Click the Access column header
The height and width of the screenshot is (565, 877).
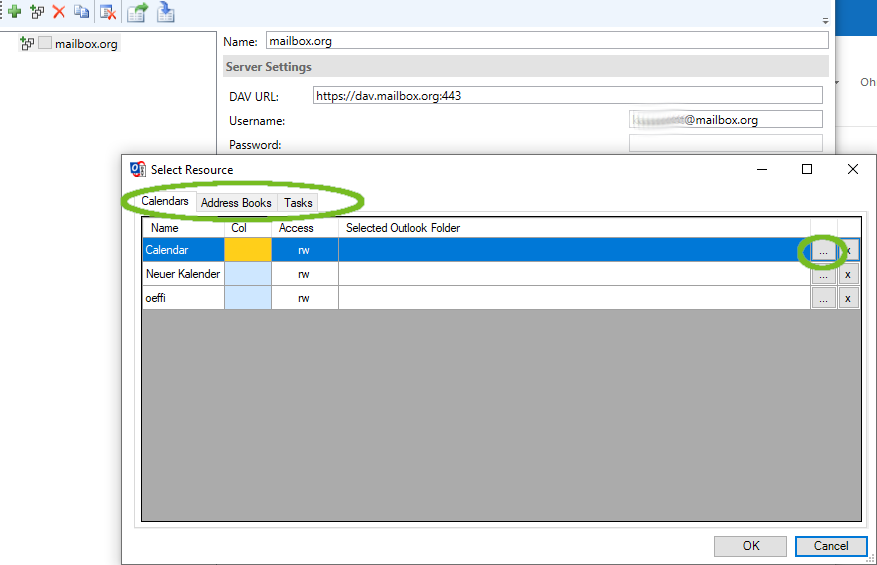click(x=305, y=228)
